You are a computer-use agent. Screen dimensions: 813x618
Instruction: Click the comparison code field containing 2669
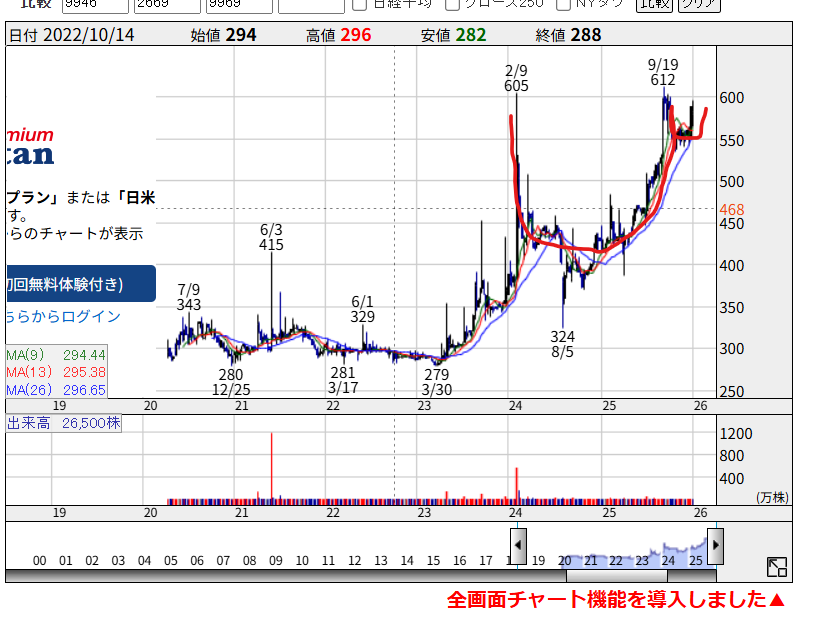167,4
